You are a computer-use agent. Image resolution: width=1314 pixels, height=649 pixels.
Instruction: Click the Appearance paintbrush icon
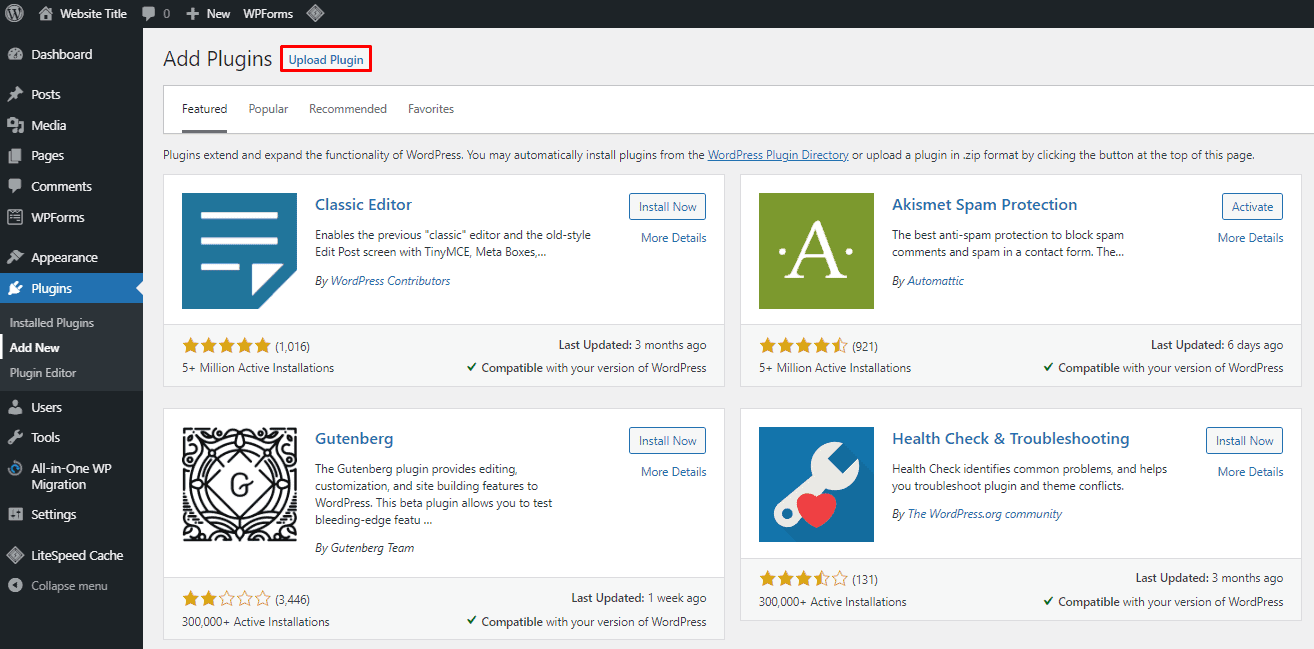pos(17,256)
